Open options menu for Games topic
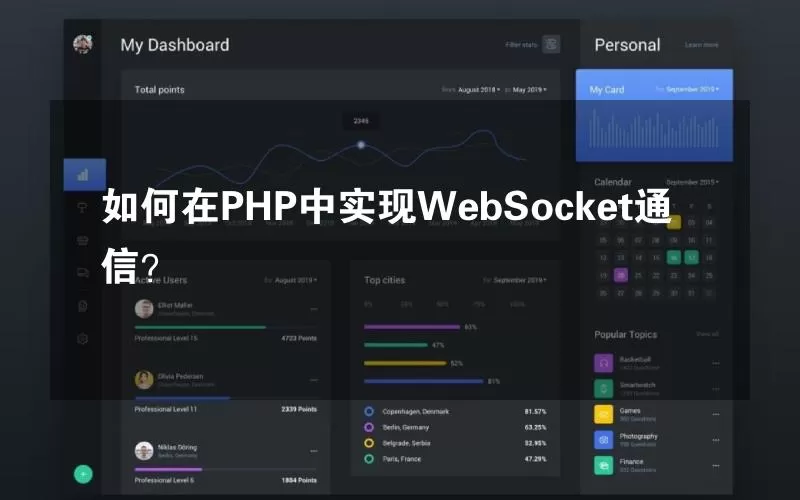 click(716, 414)
